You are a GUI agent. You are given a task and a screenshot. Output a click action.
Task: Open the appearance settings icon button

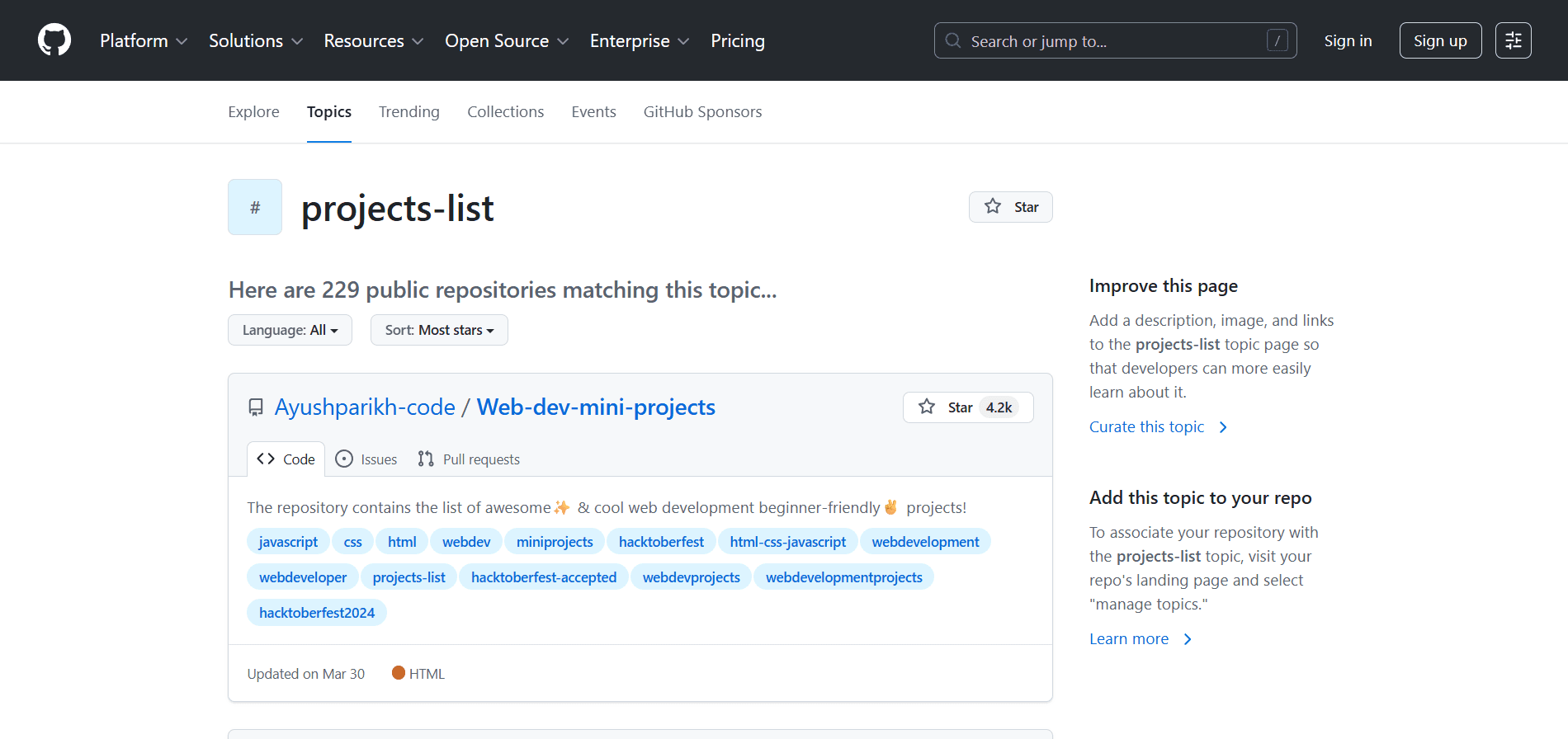pyautogui.click(x=1513, y=40)
